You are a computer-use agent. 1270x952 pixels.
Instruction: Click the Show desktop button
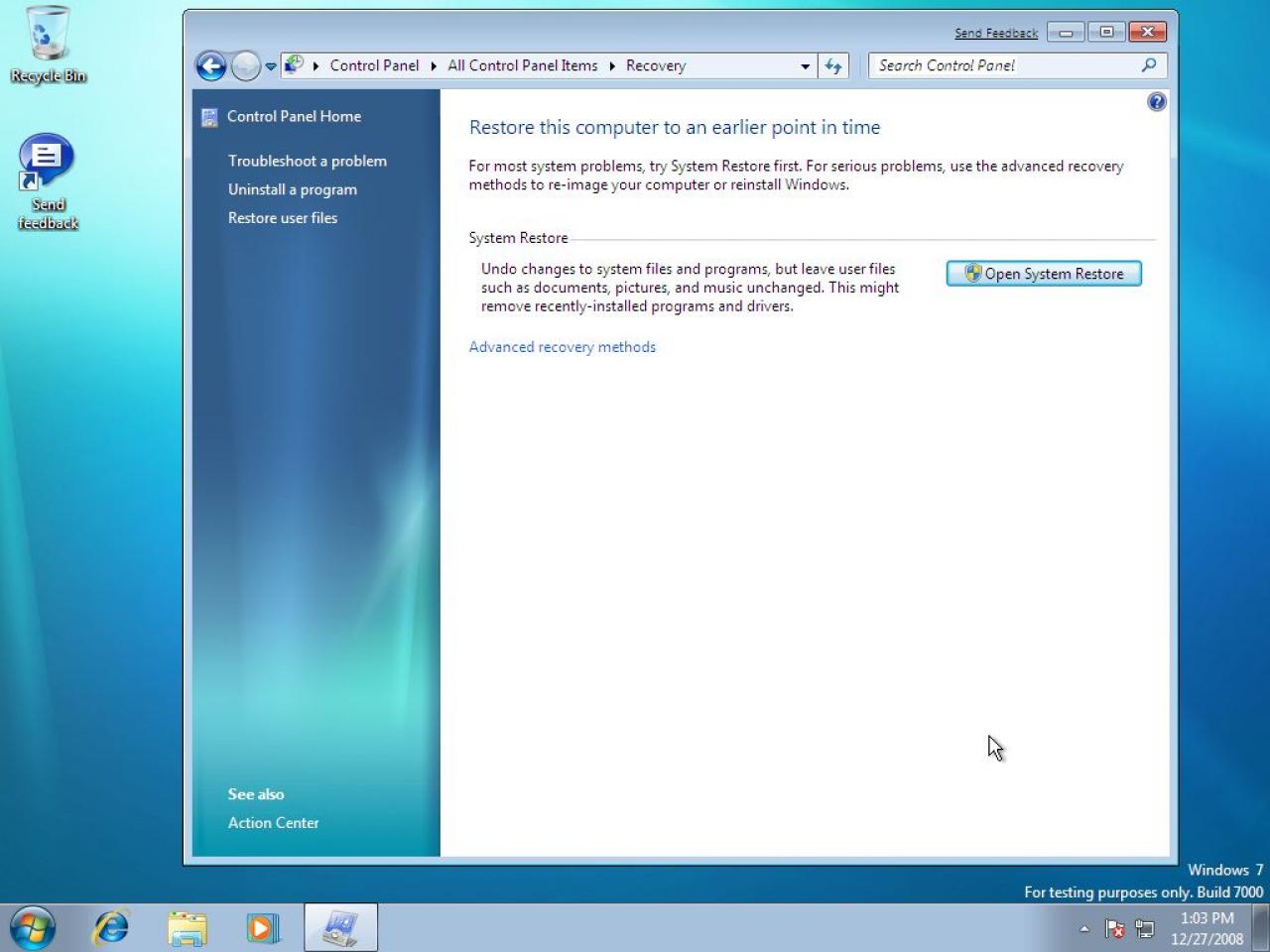[1261, 928]
